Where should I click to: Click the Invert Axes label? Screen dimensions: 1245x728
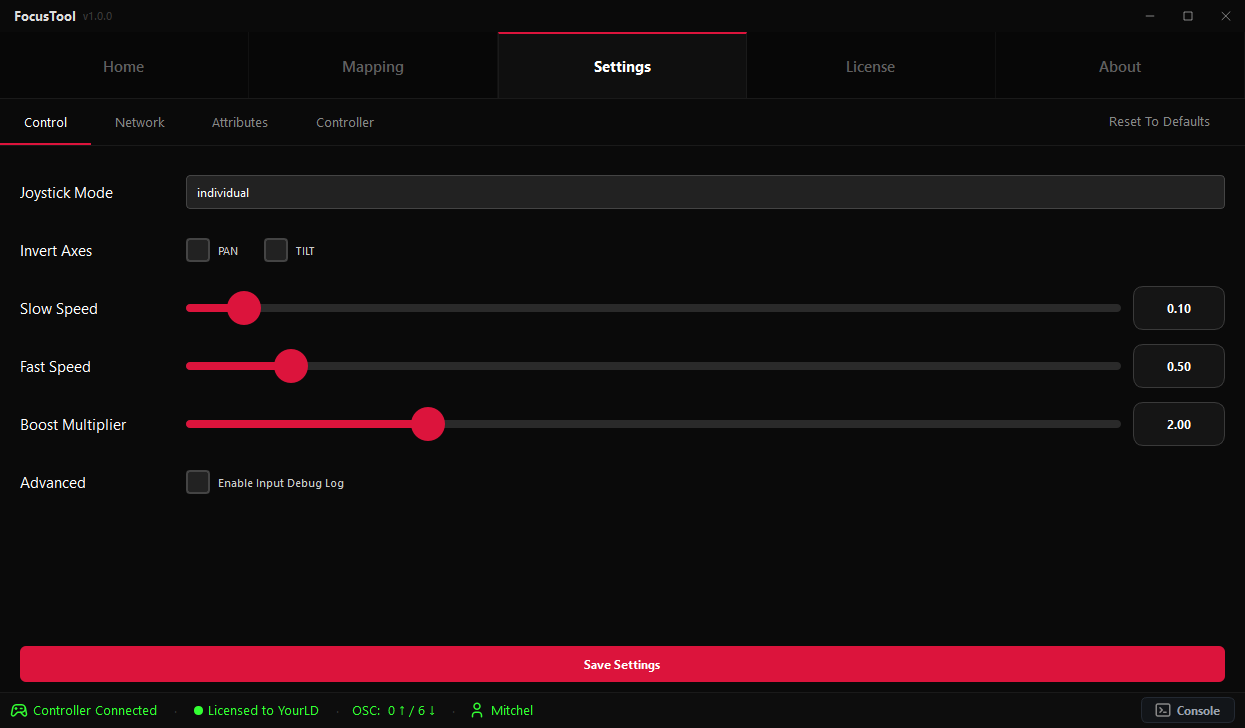[x=56, y=250]
